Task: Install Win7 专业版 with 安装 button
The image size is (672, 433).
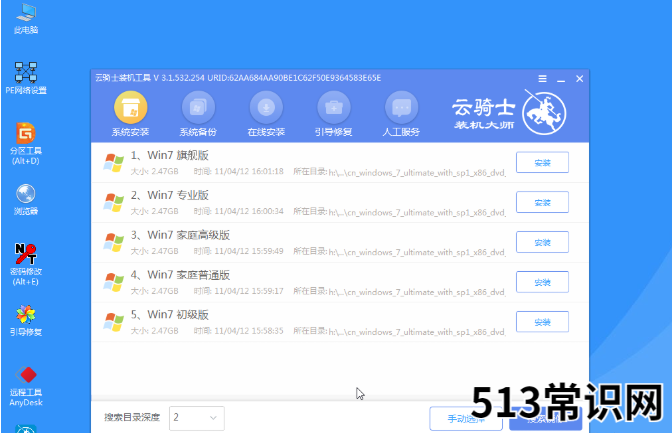Action: pos(542,202)
